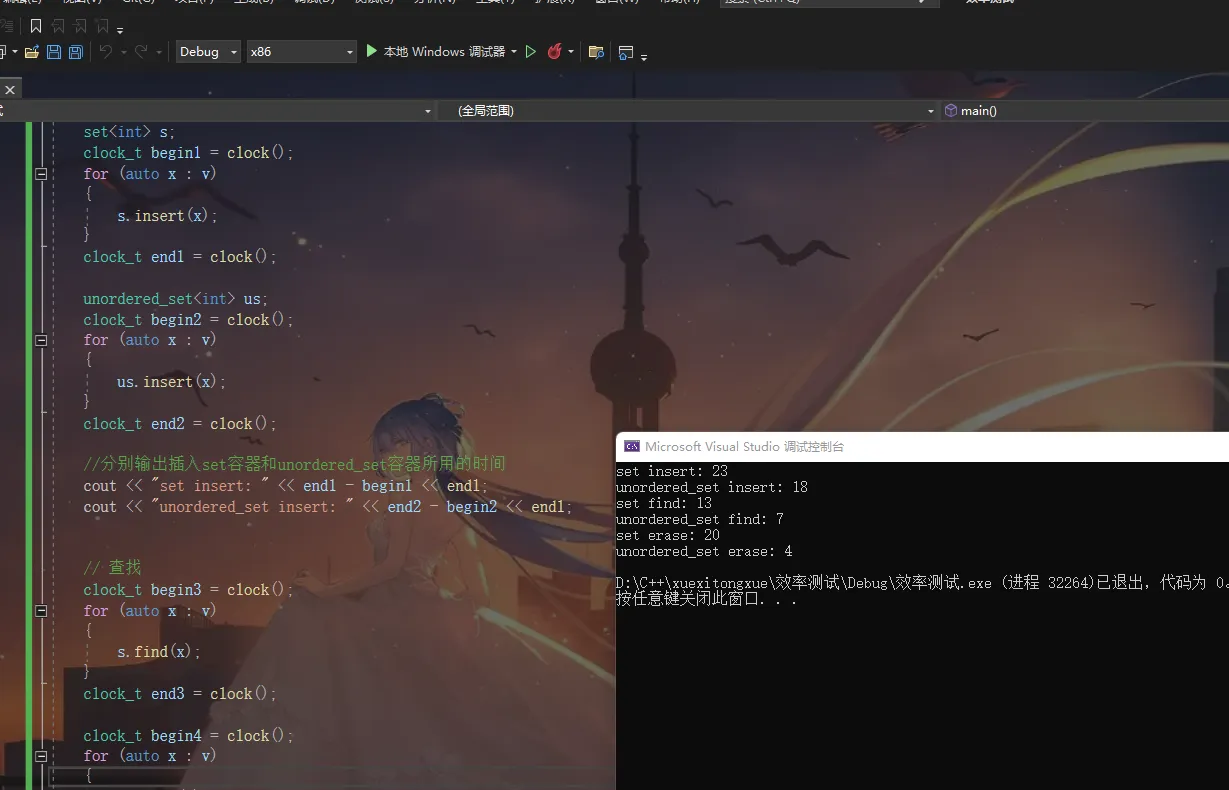Click the 's.find(x);' statement
Screen dimensions: 1229x790
click(160, 652)
